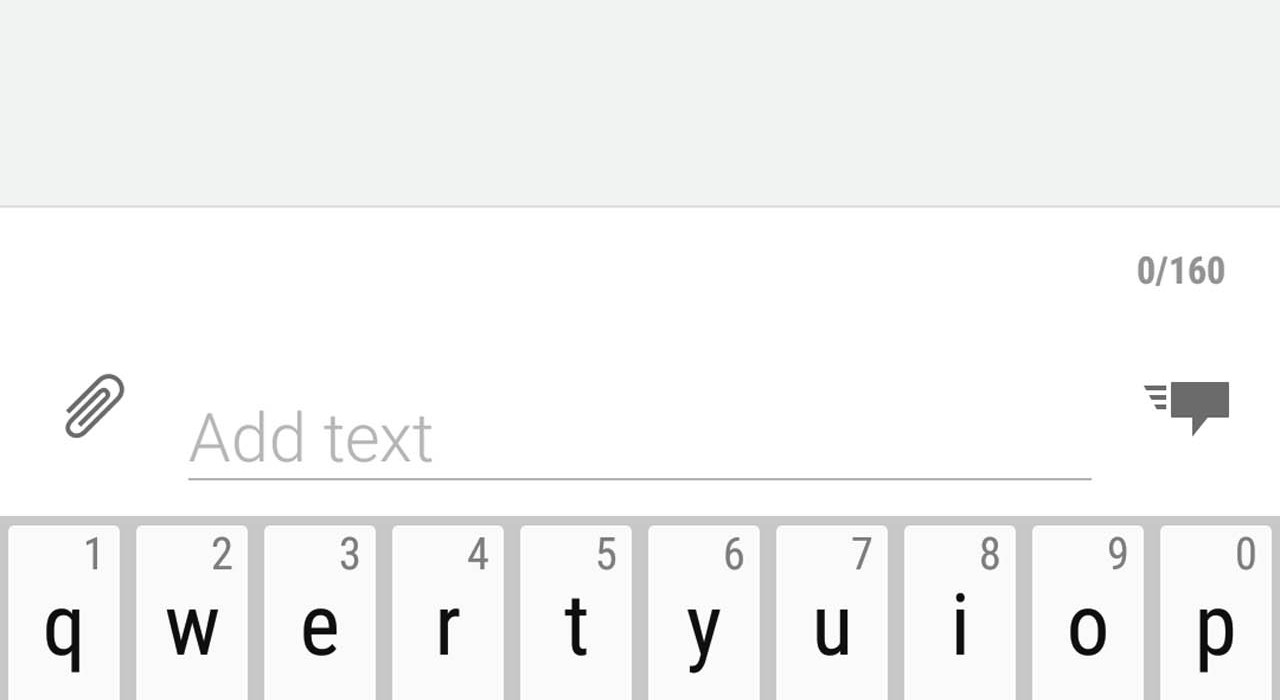The width and height of the screenshot is (1280, 700).
Task: Tap the r key on keyboard
Action: click(x=448, y=612)
